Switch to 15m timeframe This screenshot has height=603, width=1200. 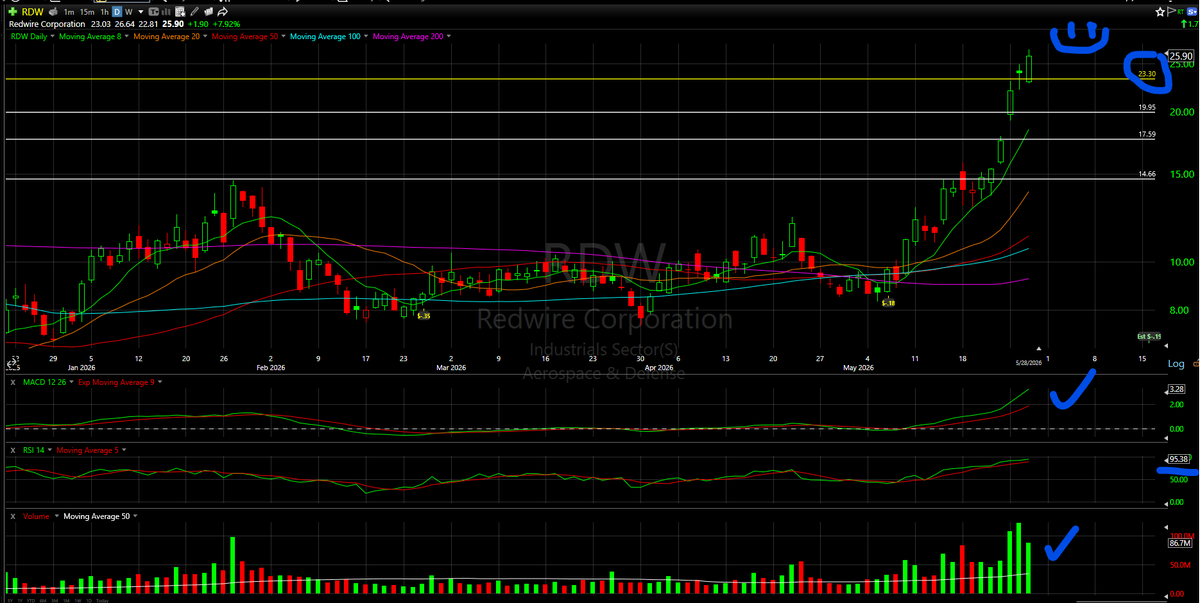[x=87, y=12]
